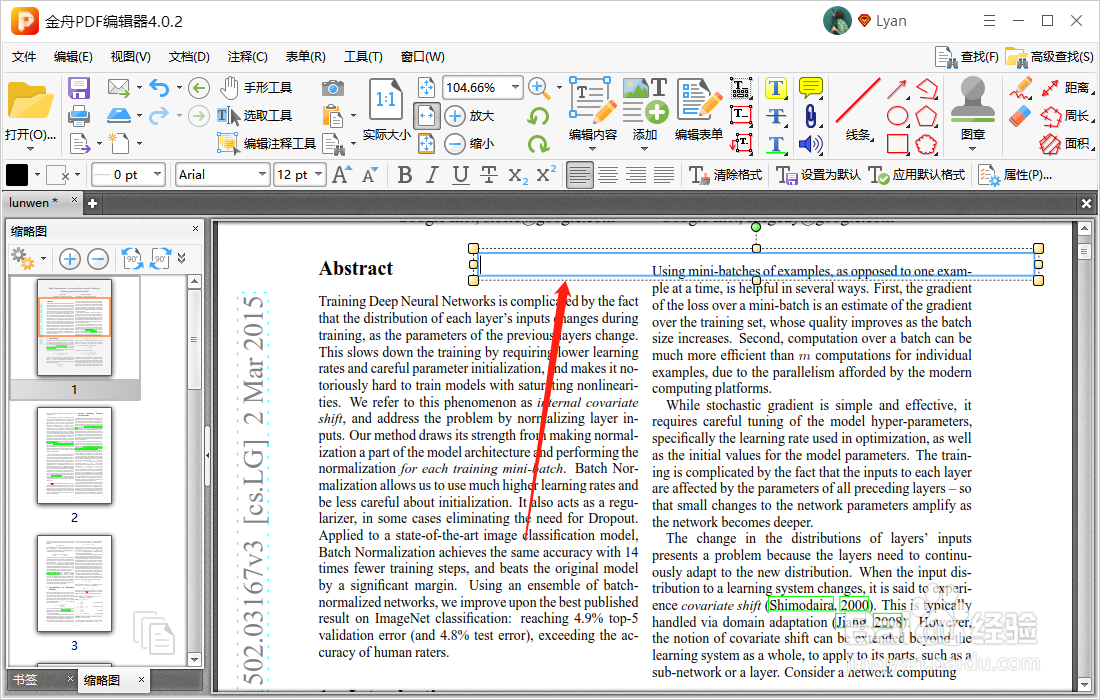Choose the strikethrough text annotation tool

(775, 116)
